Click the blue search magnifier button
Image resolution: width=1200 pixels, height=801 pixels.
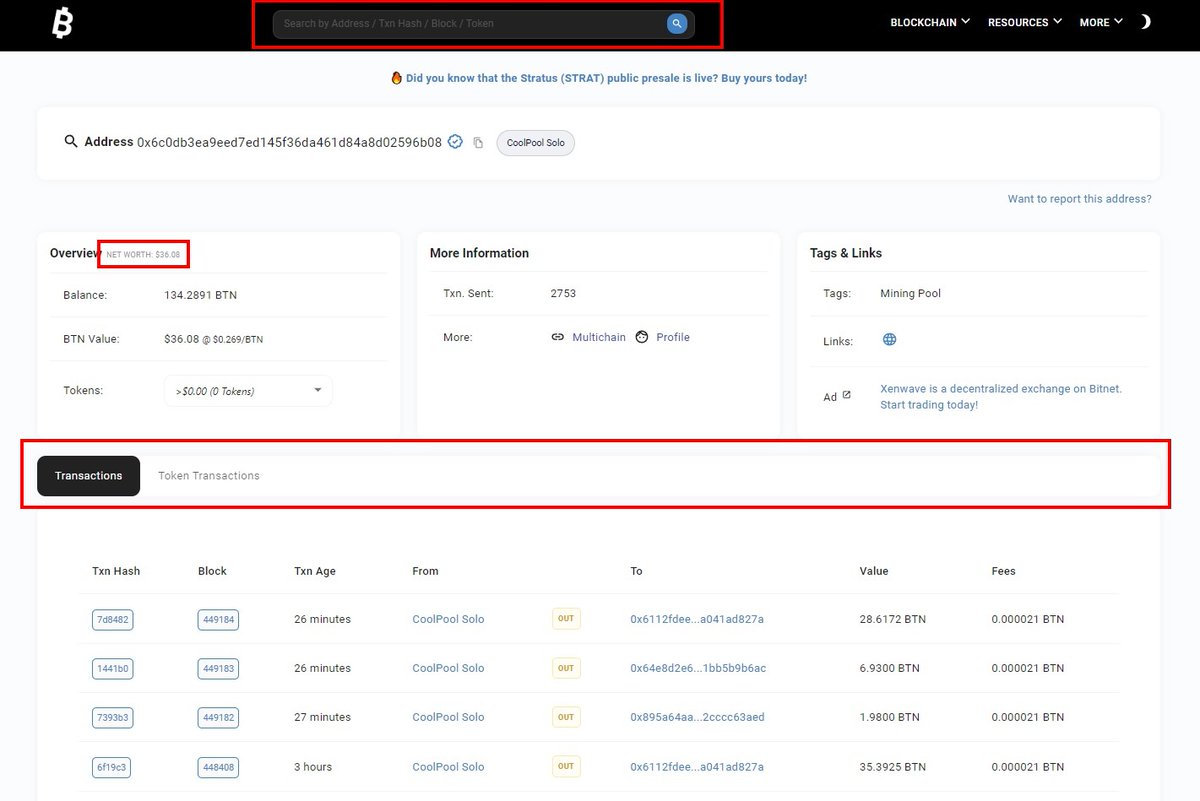coord(677,23)
